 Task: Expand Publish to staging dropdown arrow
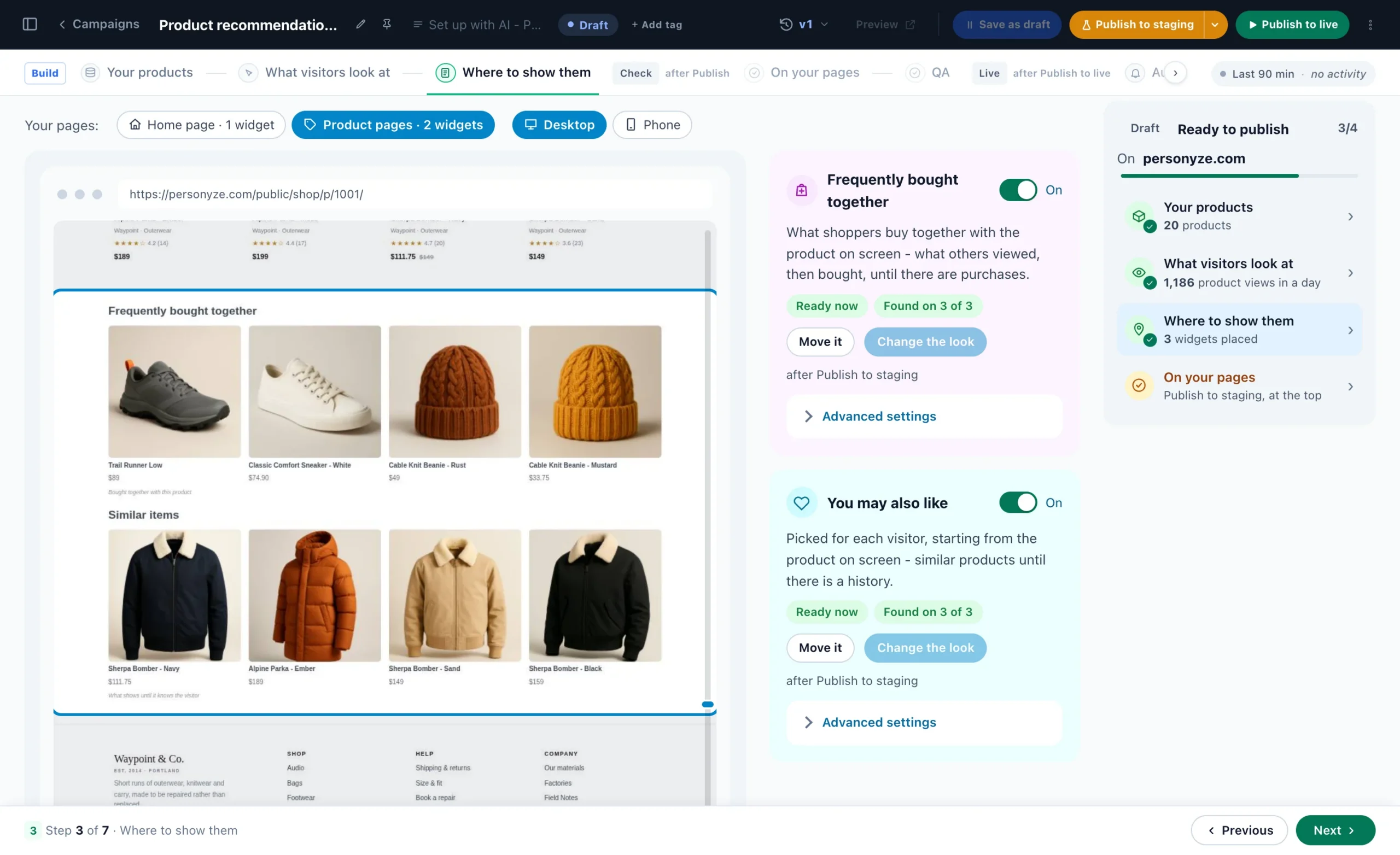(x=1215, y=25)
